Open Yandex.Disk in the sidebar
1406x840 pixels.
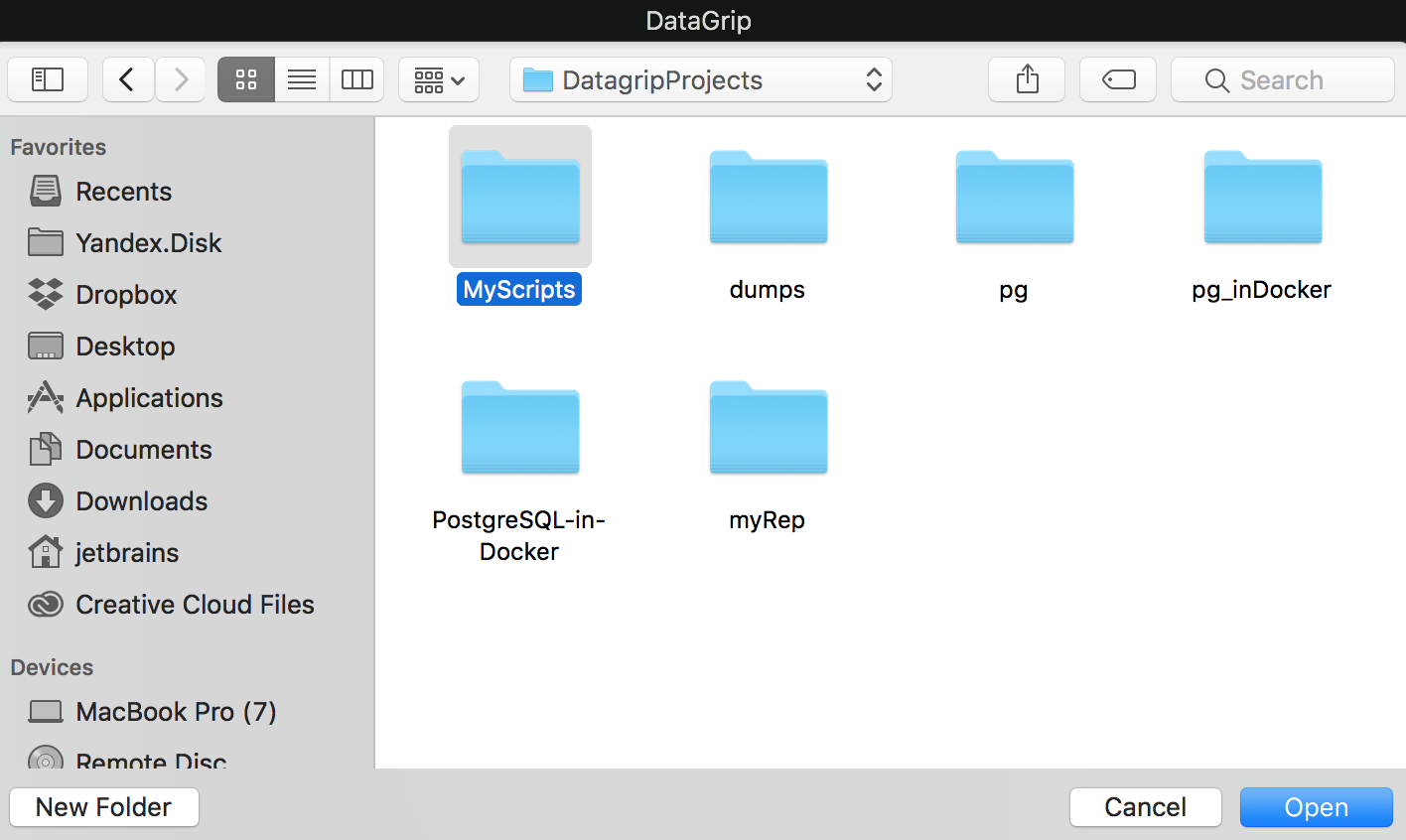(x=124, y=242)
